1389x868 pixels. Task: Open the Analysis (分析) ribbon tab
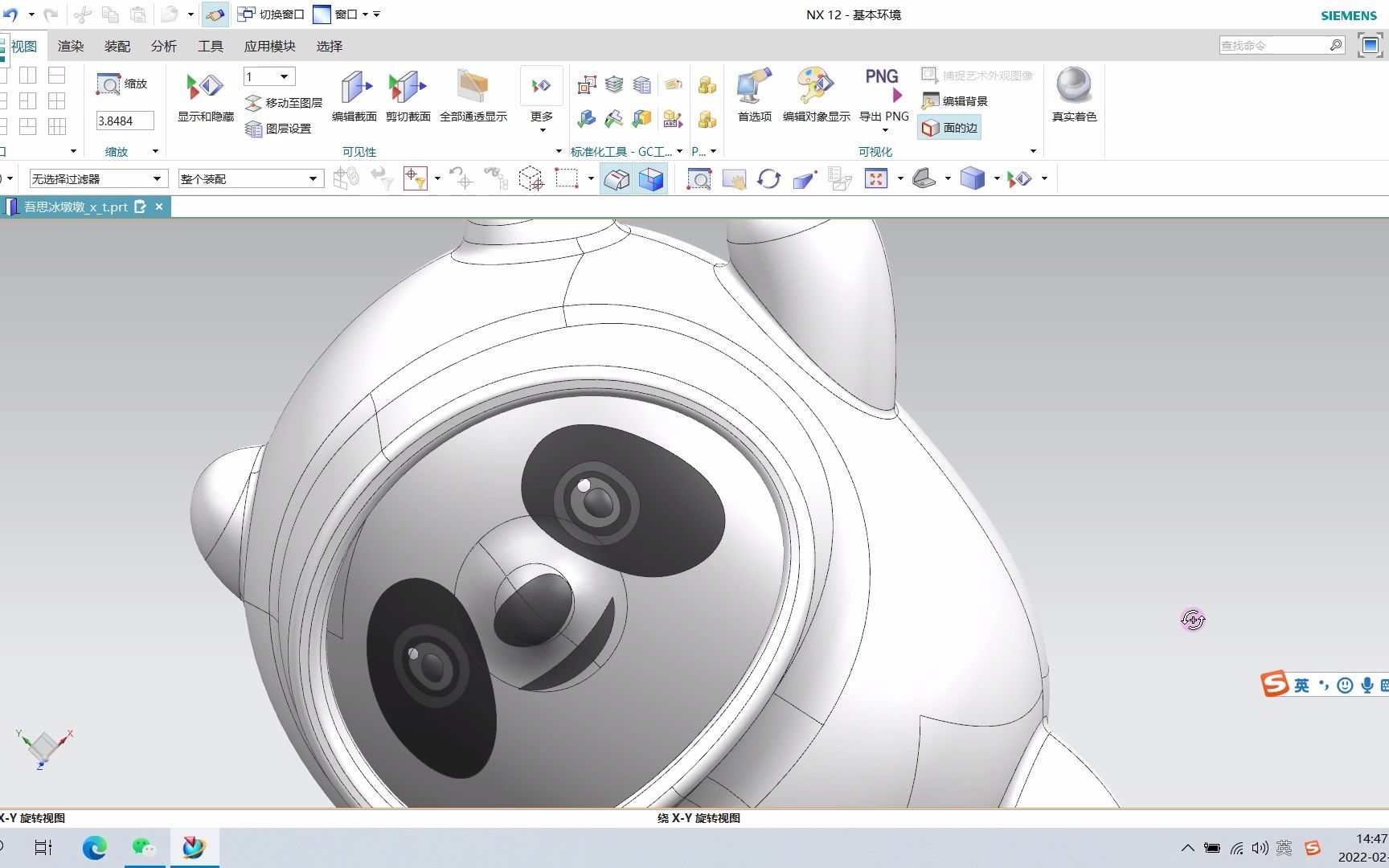tap(164, 46)
